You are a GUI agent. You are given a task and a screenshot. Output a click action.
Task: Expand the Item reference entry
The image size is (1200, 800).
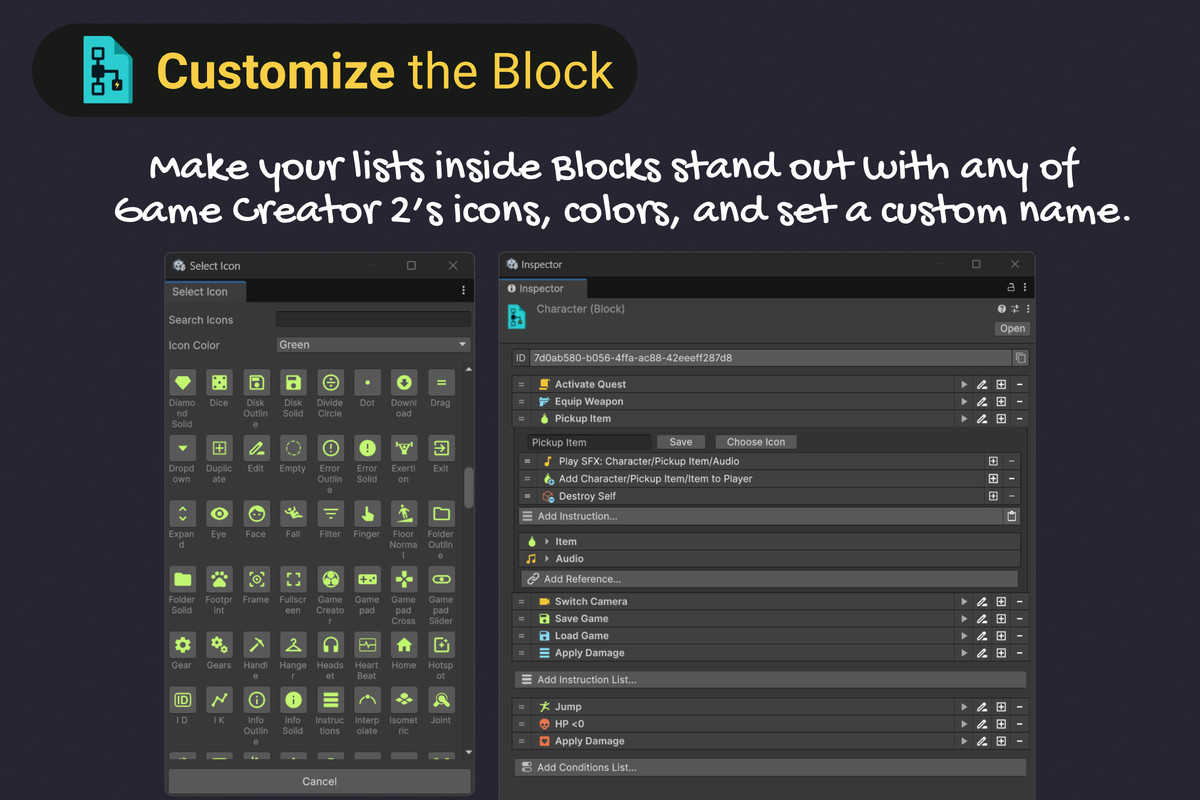(545, 541)
